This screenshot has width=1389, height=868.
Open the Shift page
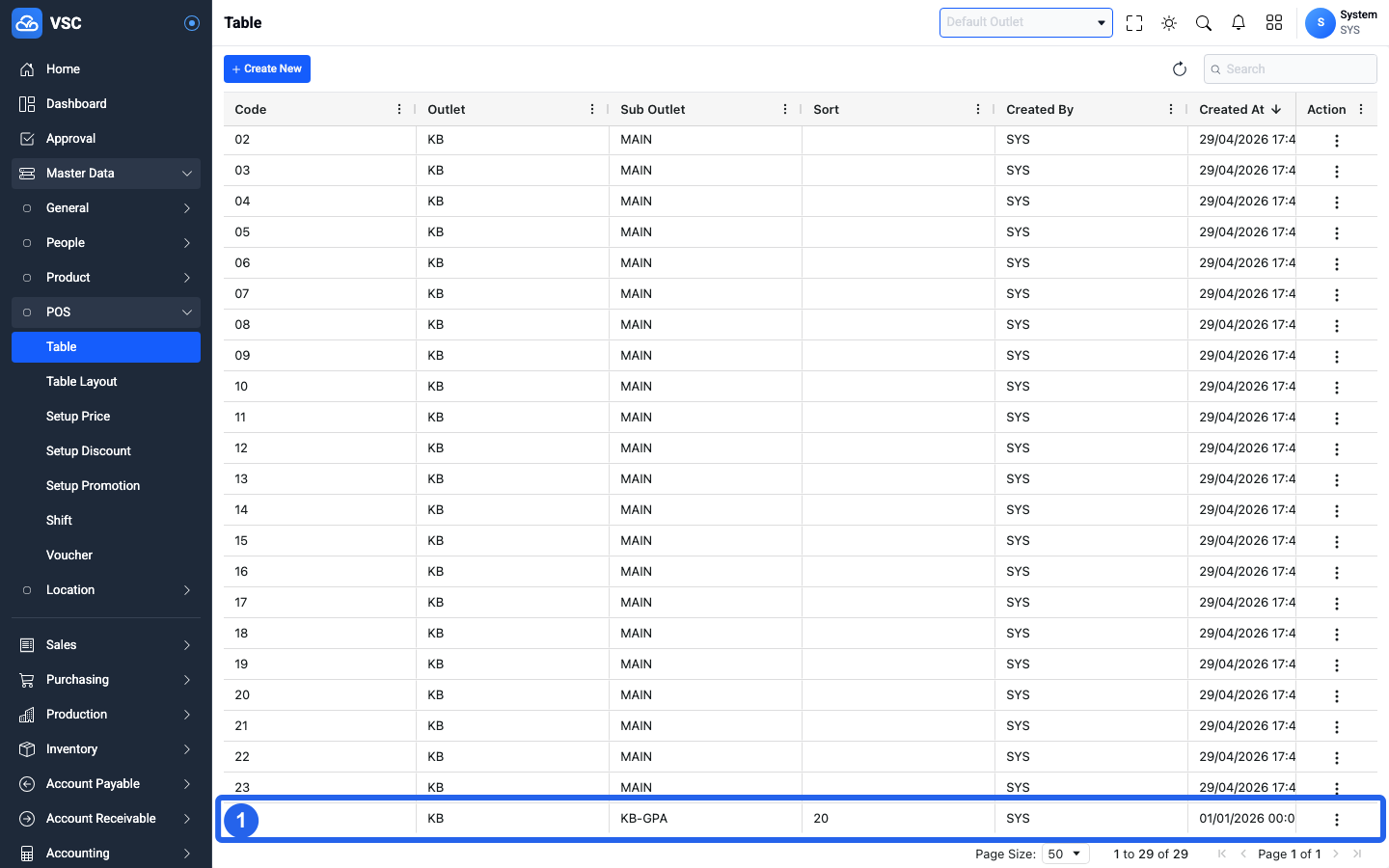tap(106, 521)
